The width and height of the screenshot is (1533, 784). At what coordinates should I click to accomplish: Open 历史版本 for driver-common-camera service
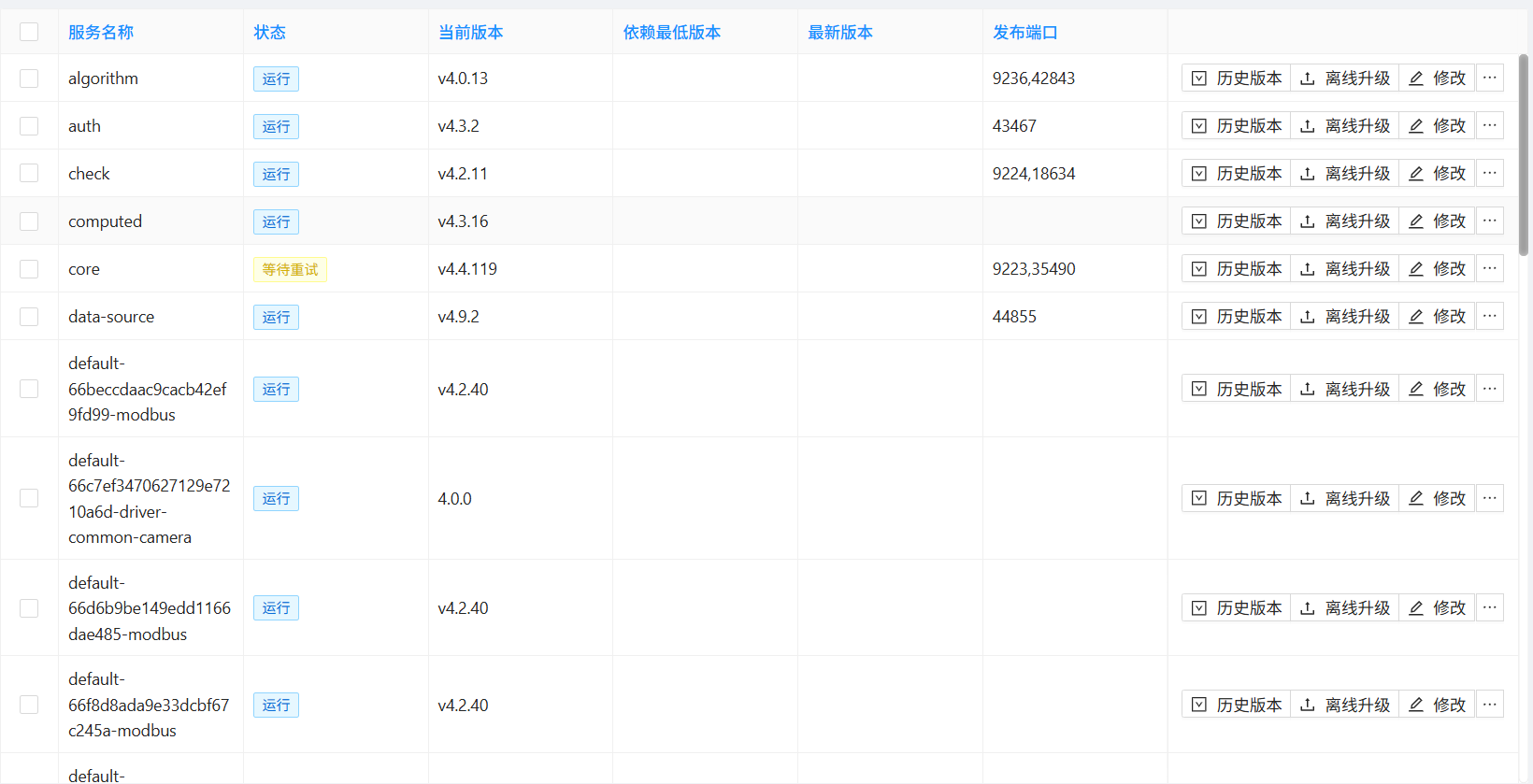(x=1236, y=498)
